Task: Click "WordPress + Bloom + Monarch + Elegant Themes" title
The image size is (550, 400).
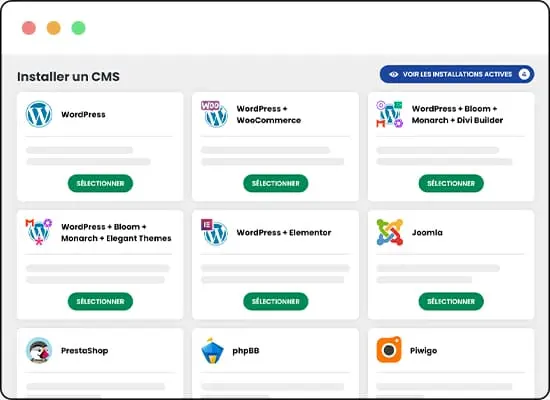Action: point(116,232)
